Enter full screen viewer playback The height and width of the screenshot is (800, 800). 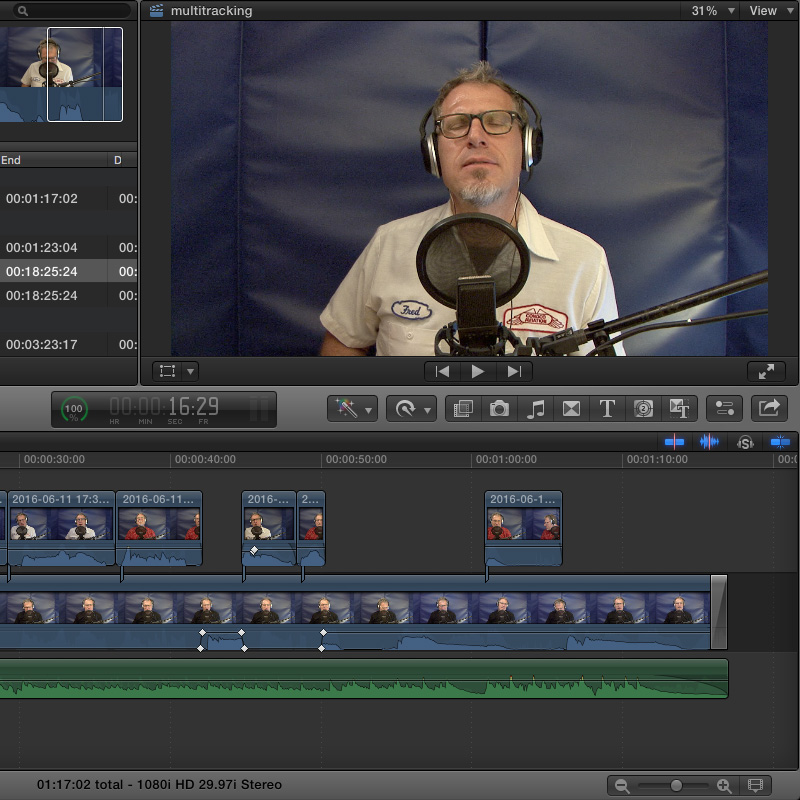[x=767, y=371]
